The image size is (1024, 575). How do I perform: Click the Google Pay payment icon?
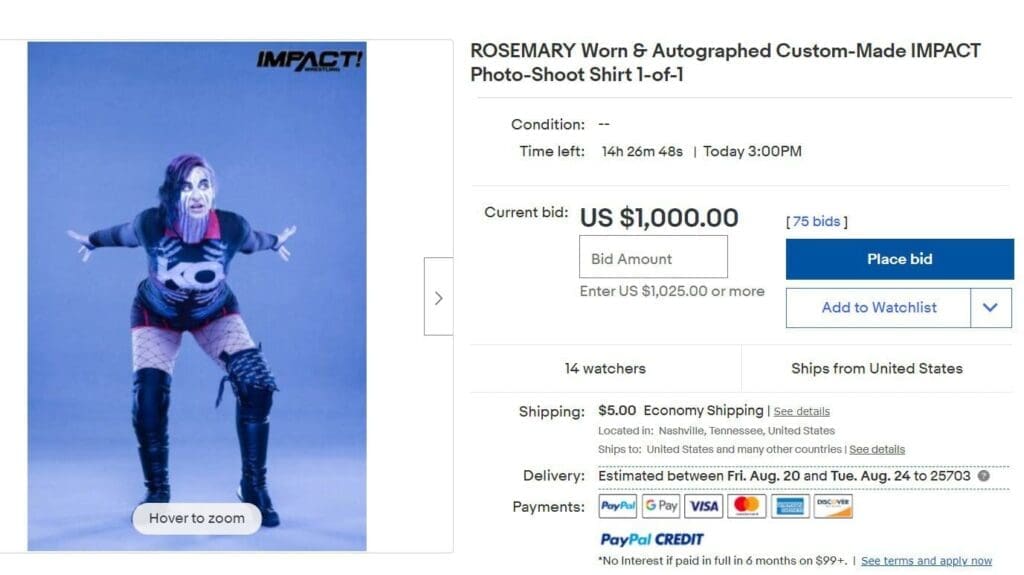[x=661, y=506]
